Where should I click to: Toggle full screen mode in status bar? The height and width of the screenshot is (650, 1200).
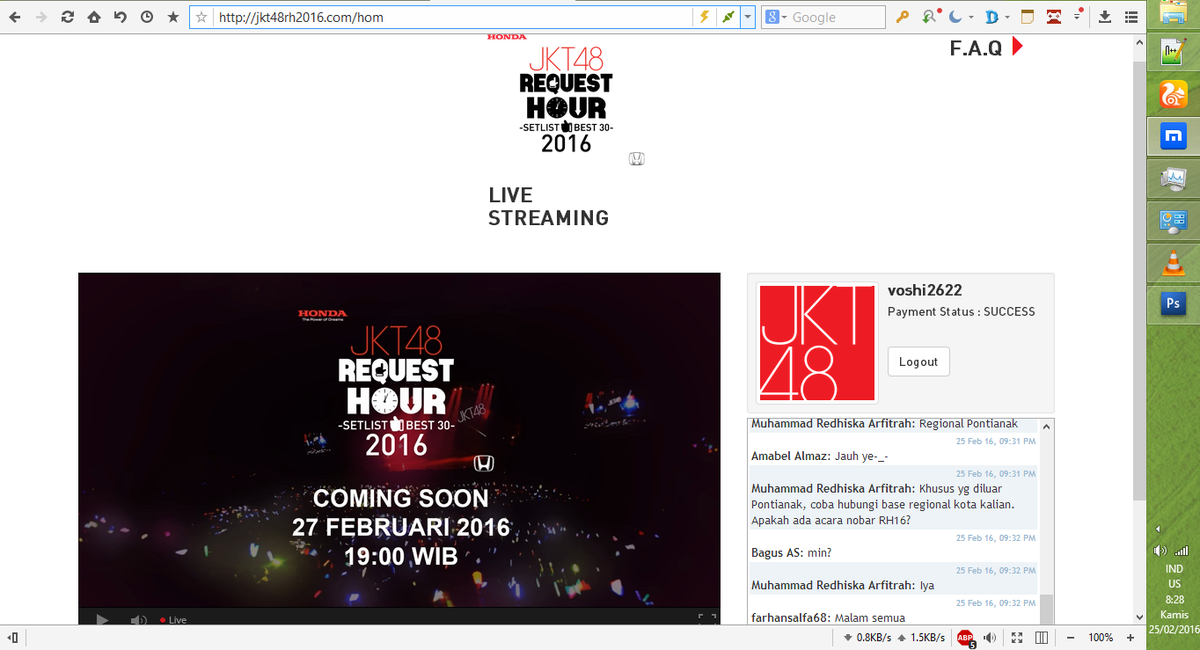pos(1017,638)
